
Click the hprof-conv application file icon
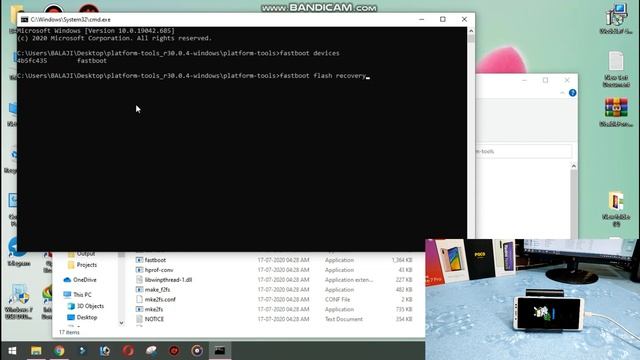click(x=139, y=270)
